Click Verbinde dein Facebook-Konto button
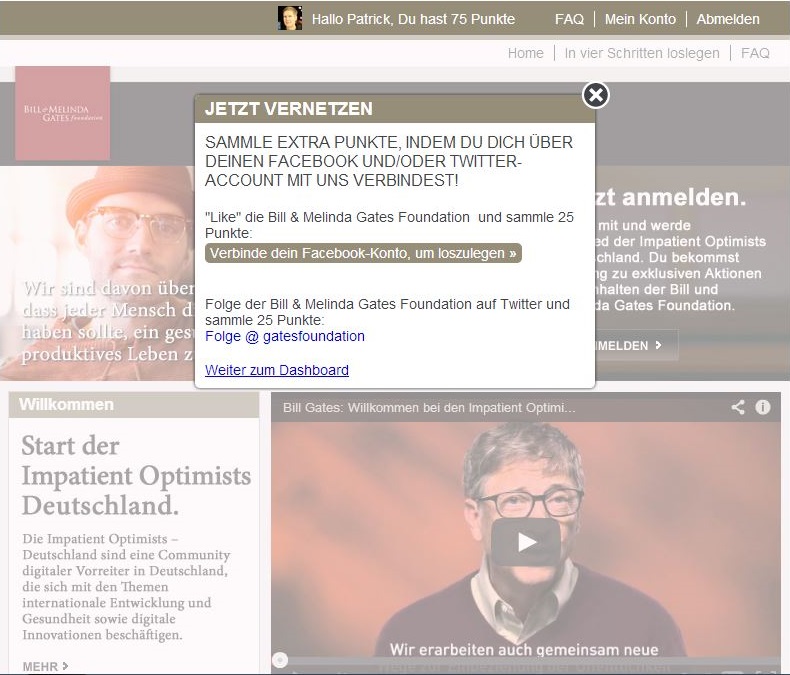Viewport: 790px width, 675px height. [x=363, y=253]
